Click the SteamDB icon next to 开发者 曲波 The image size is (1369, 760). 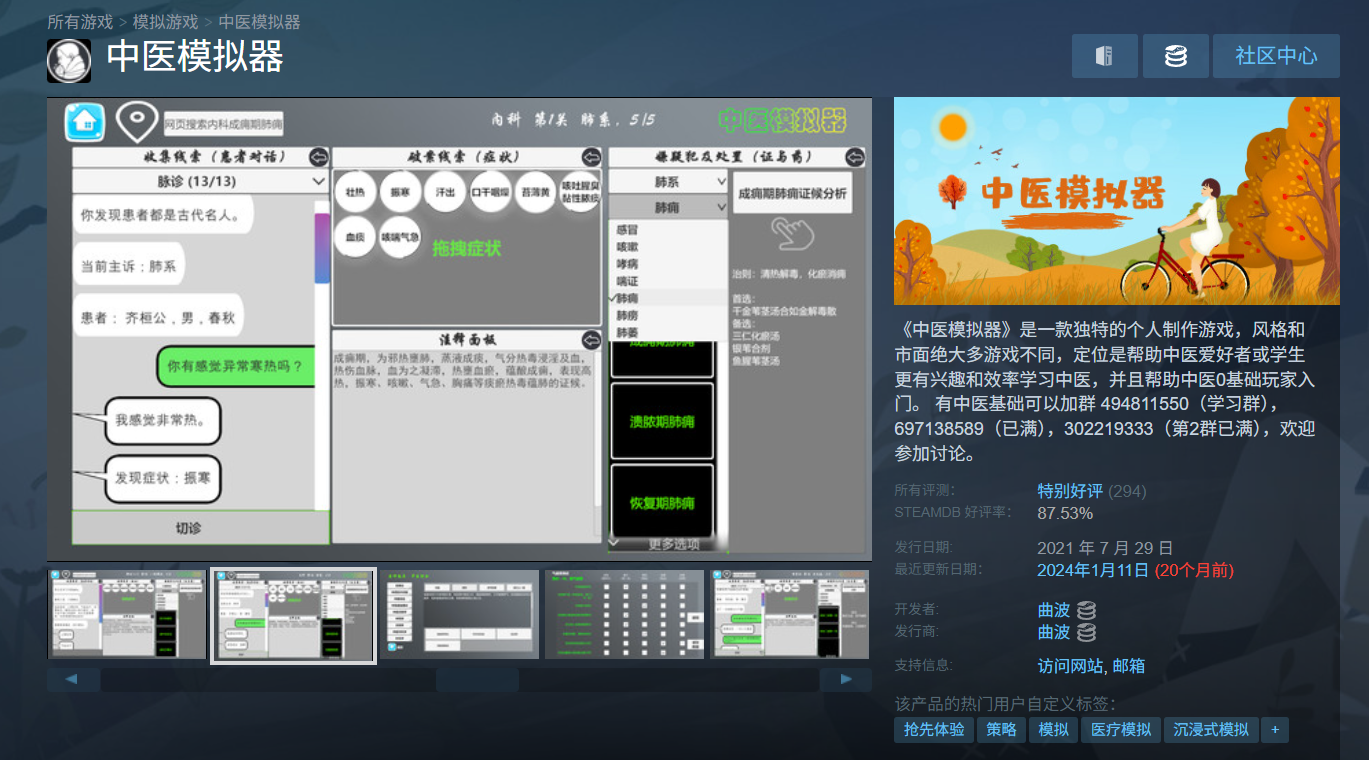[x=1086, y=610]
